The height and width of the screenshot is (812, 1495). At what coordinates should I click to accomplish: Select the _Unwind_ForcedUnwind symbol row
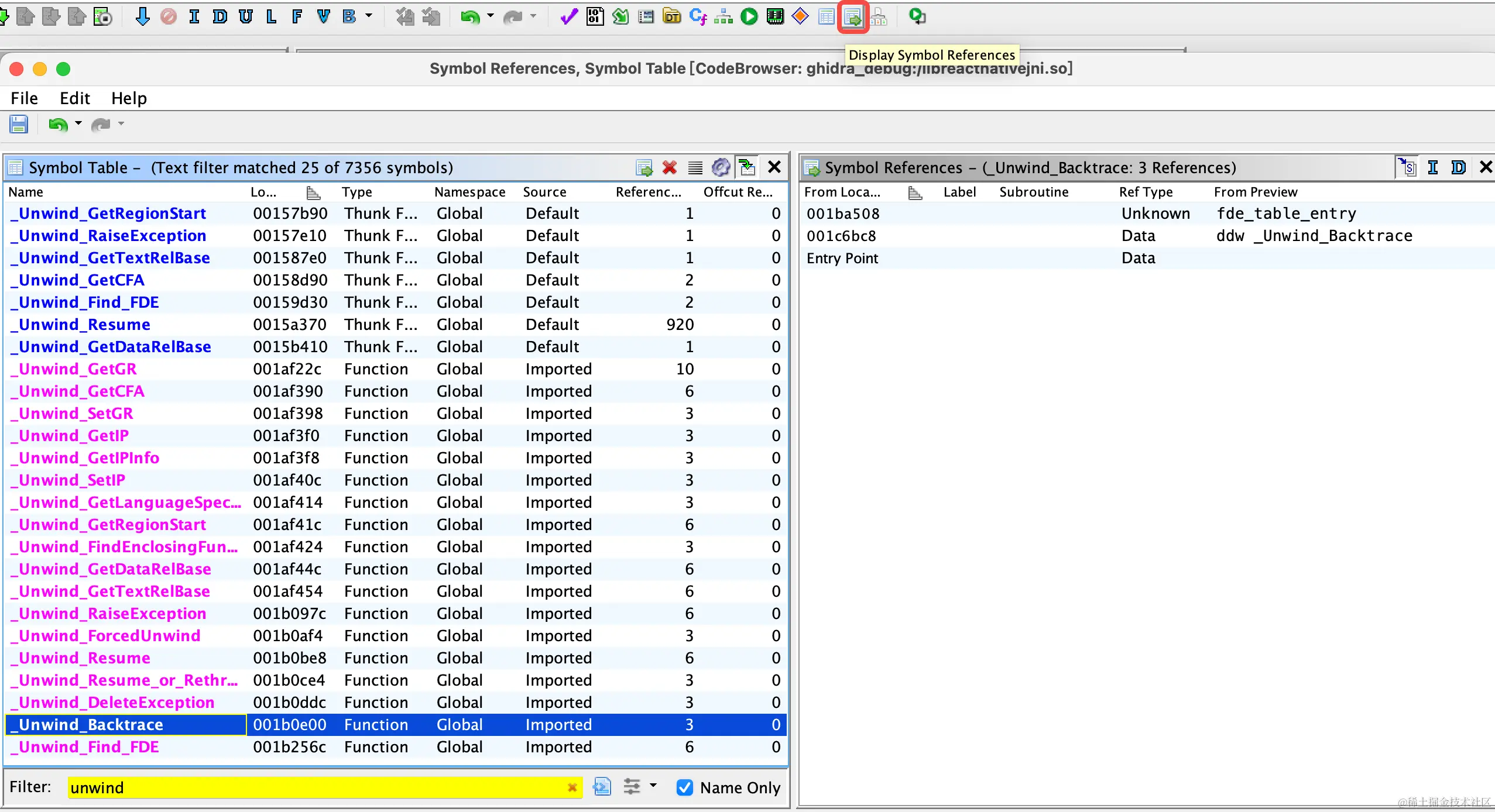[395, 636]
